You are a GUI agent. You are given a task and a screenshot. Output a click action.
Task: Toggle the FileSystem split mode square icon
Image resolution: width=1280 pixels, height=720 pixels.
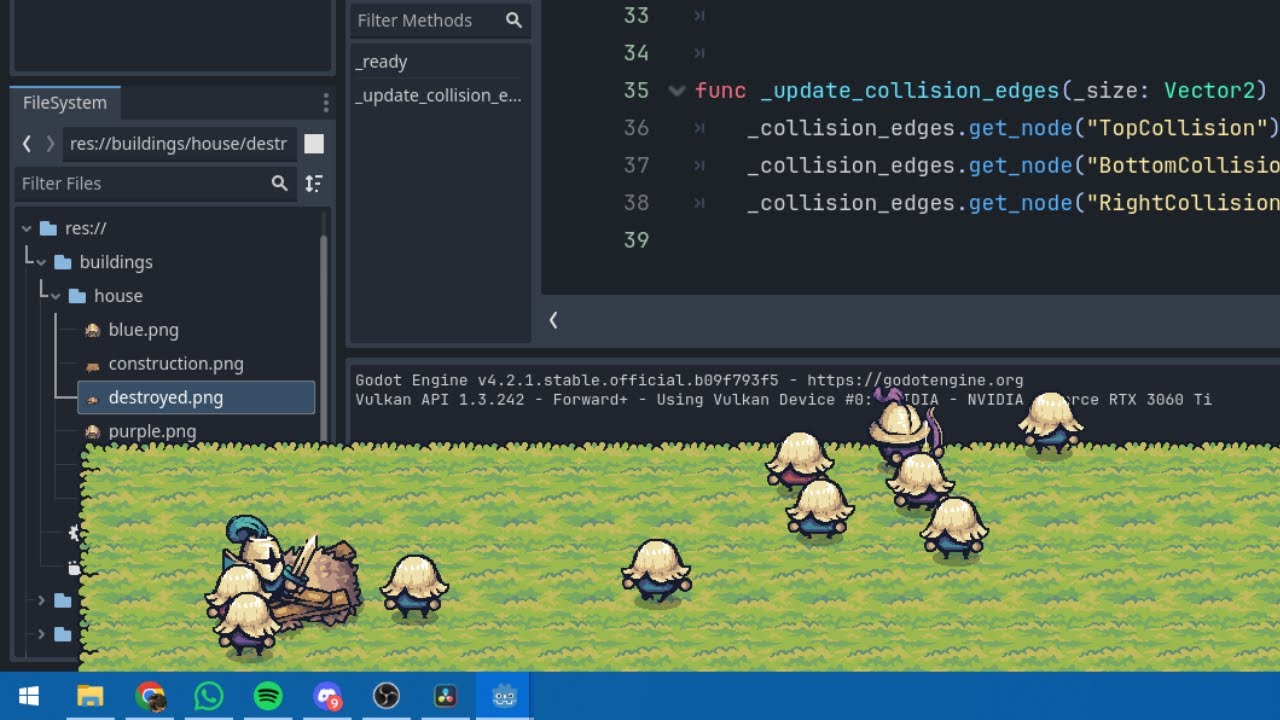[x=314, y=144]
